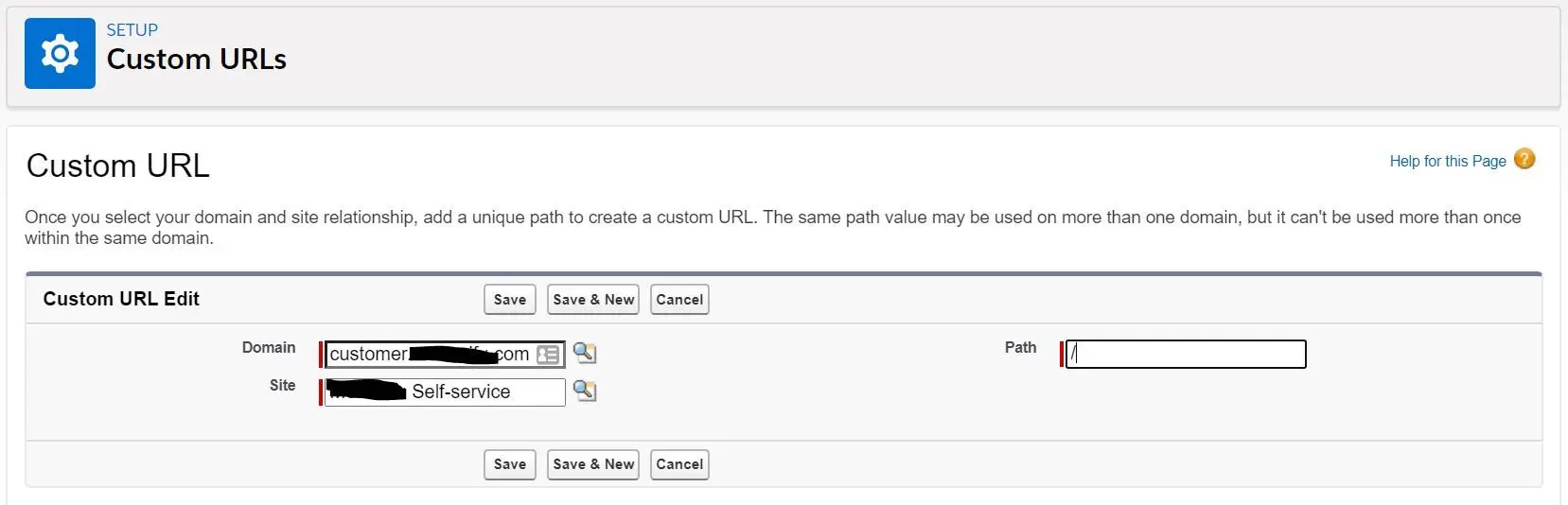Click the contact card icon in Domain field
The height and width of the screenshot is (505, 1568).
click(548, 355)
